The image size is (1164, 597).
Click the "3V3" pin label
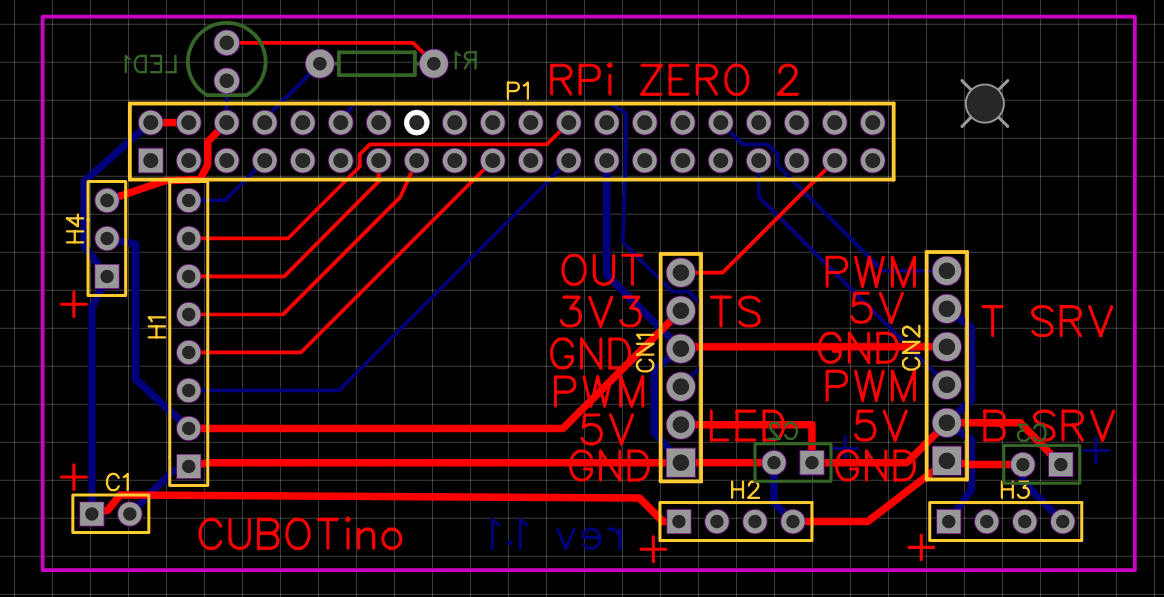pyautogui.click(x=601, y=313)
